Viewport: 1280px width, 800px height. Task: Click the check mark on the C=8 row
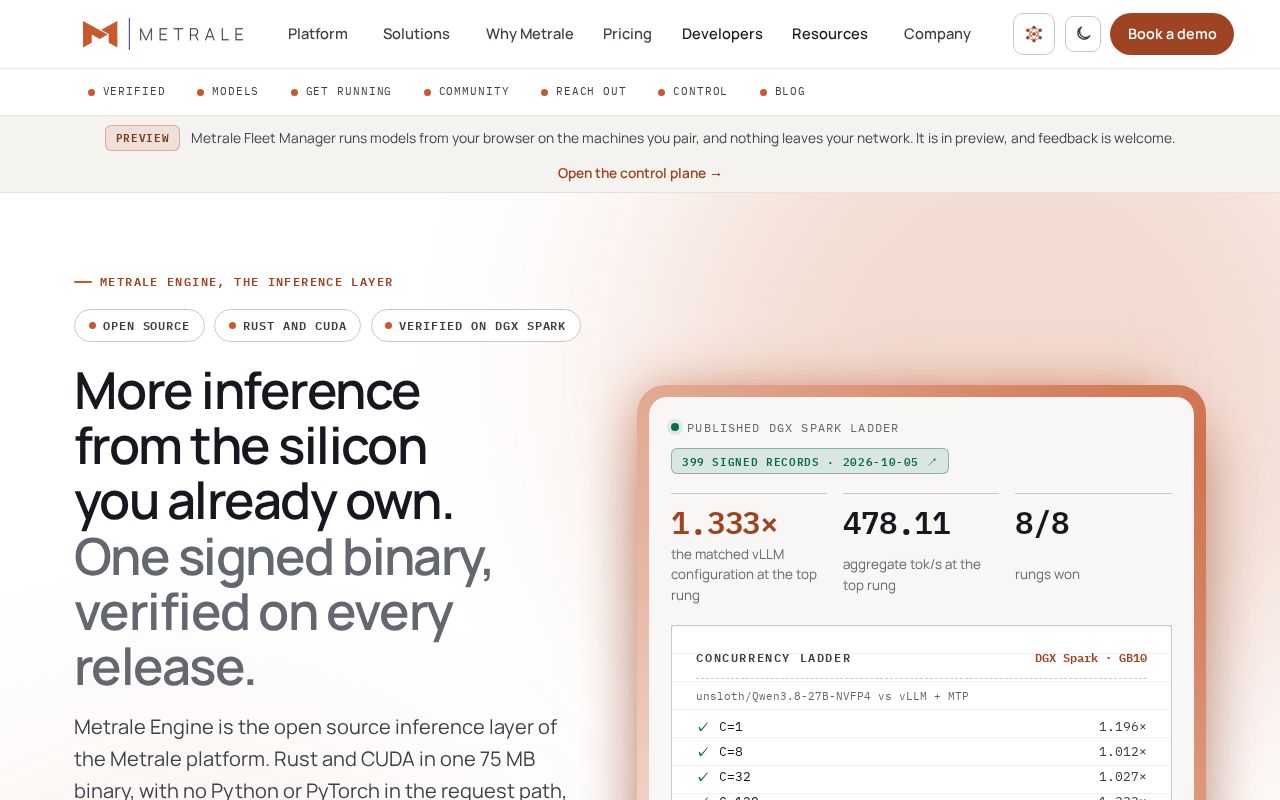[703, 752]
